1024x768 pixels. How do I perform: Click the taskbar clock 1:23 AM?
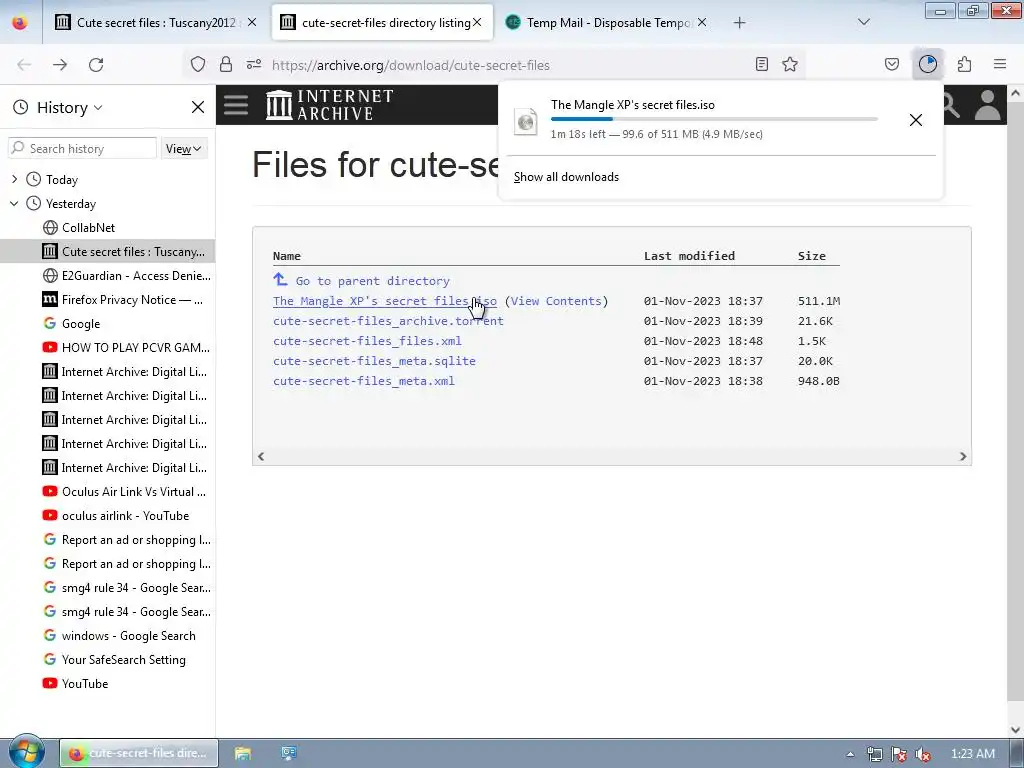(972, 754)
